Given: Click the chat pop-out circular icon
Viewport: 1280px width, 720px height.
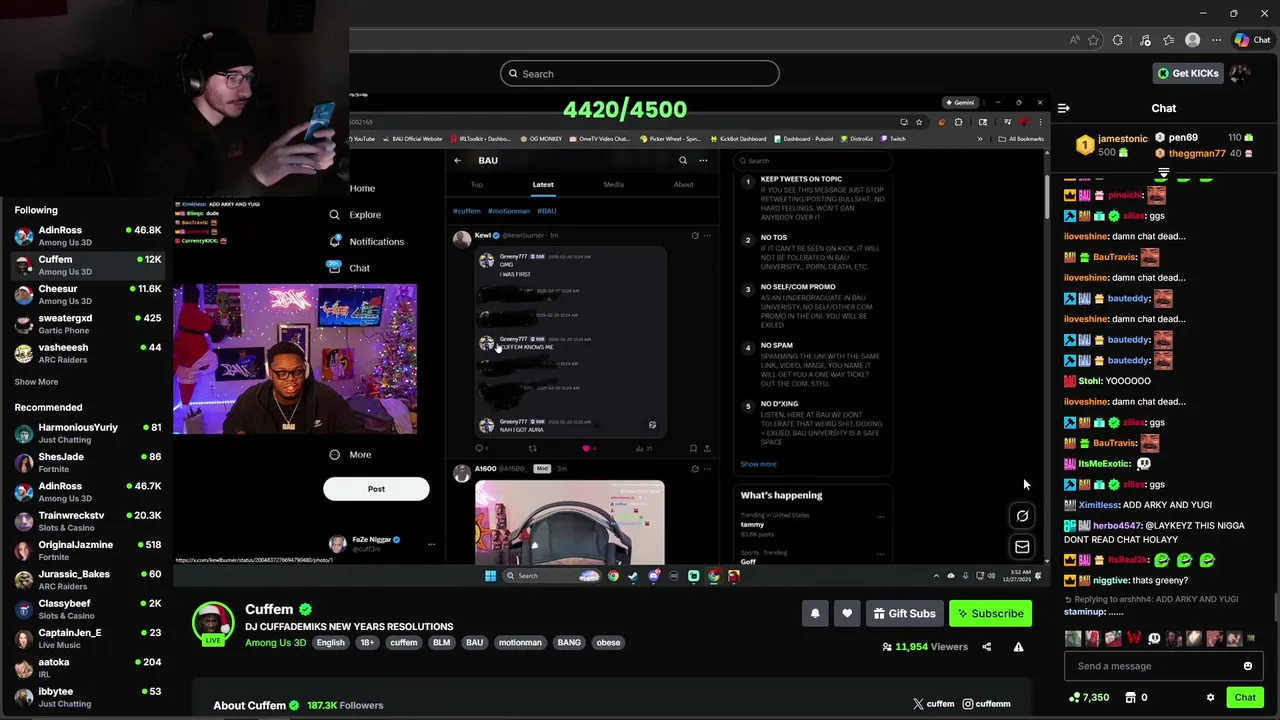Looking at the screenshot, I should point(1022,516).
